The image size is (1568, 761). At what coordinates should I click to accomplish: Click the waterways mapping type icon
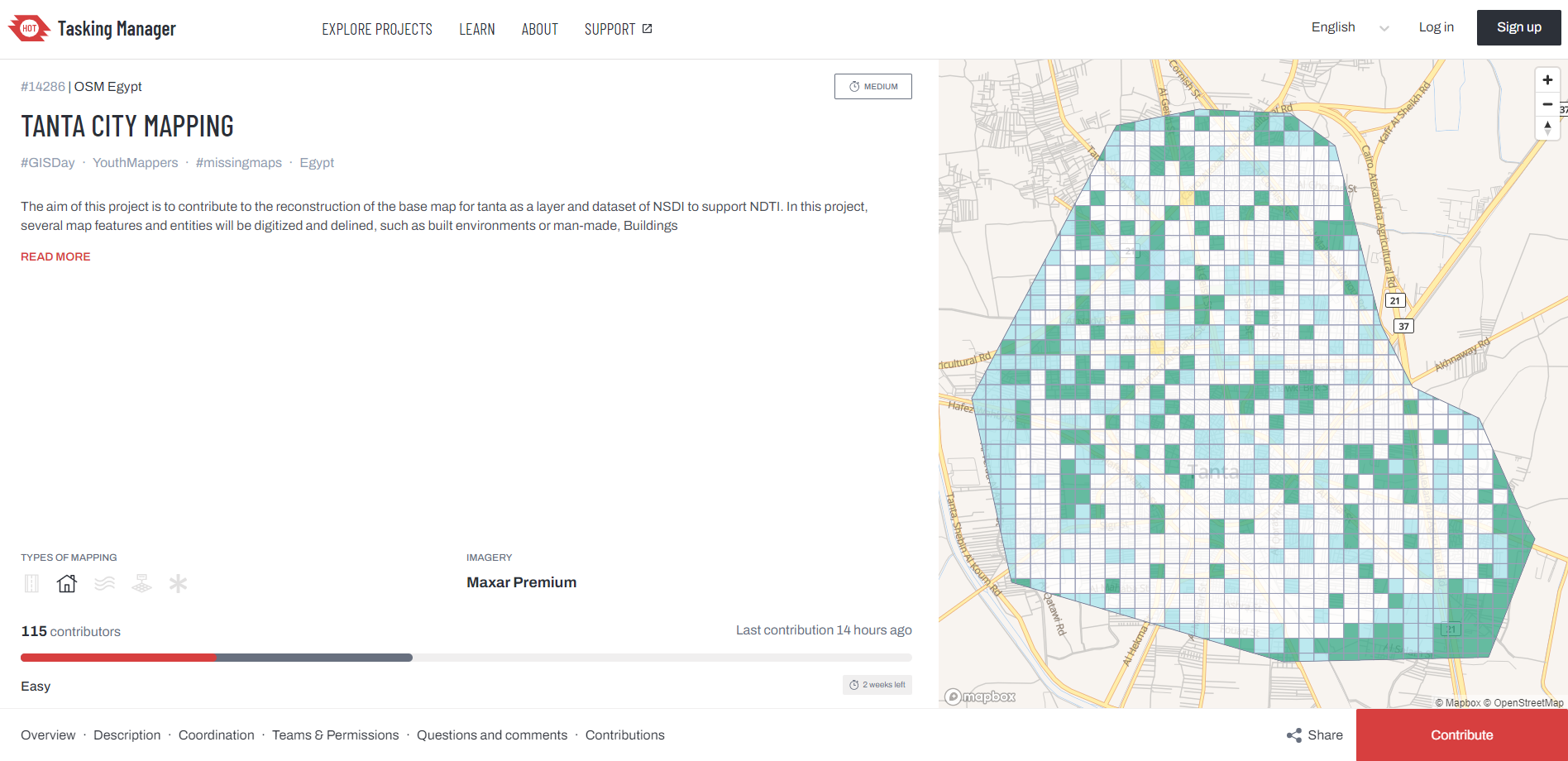coord(104,584)
